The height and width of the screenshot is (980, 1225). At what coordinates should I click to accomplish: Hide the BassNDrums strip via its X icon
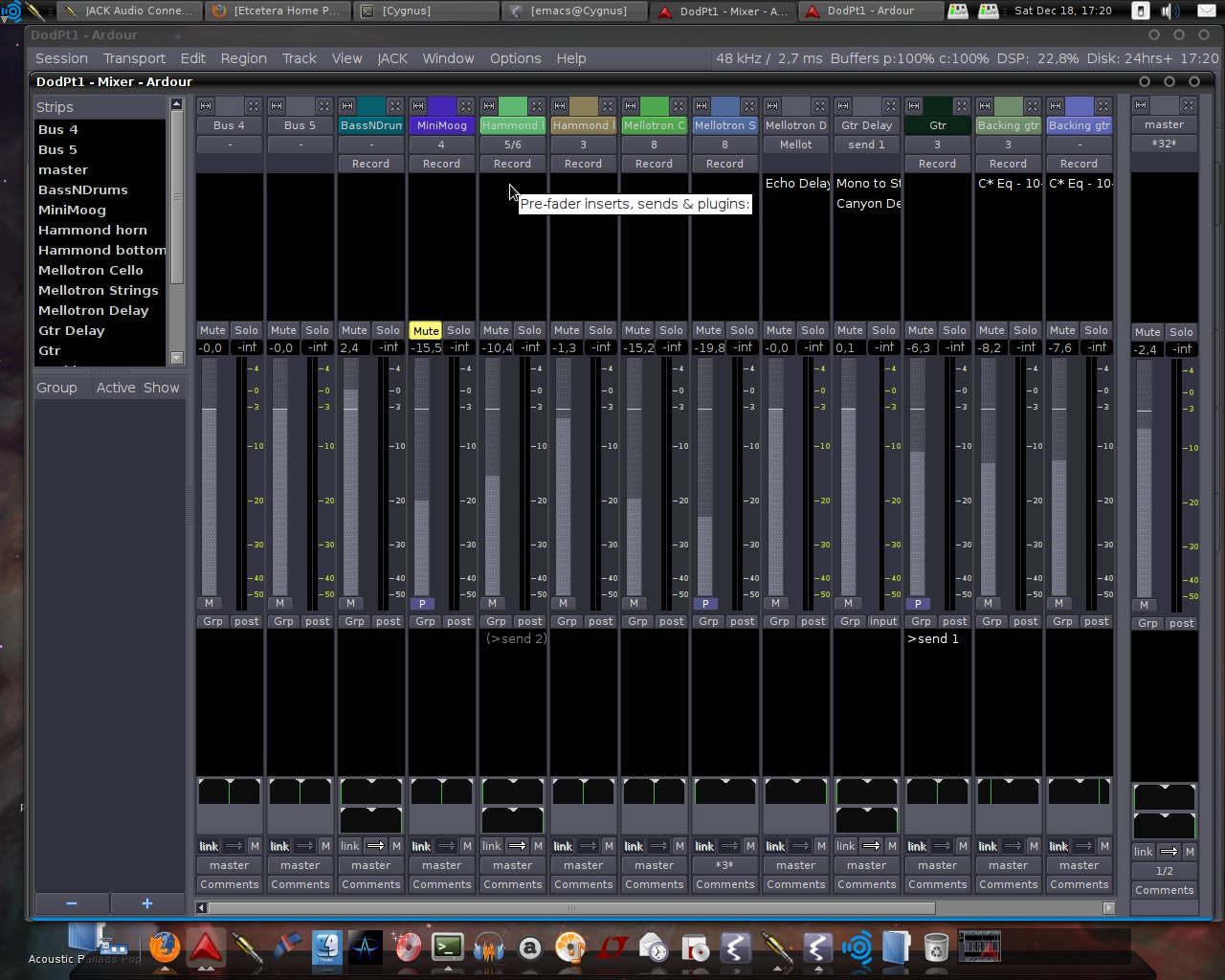[394, 105]
